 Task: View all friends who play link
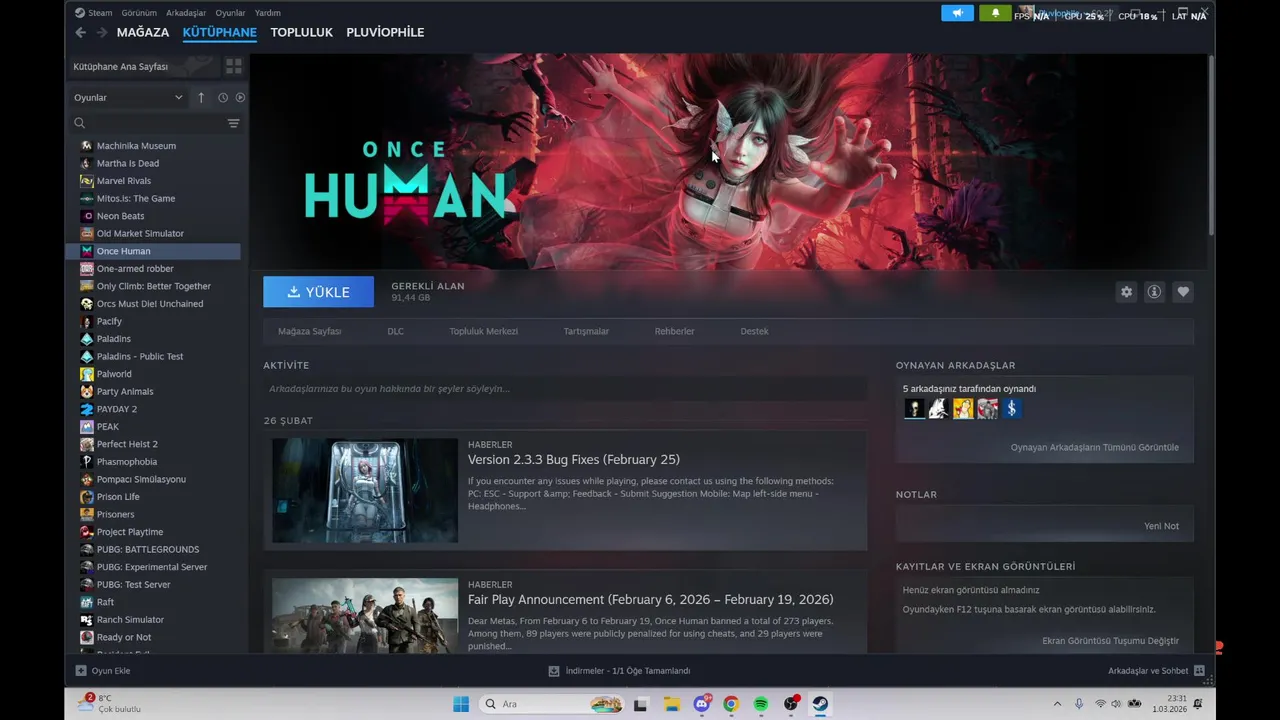pos(1094,447)
